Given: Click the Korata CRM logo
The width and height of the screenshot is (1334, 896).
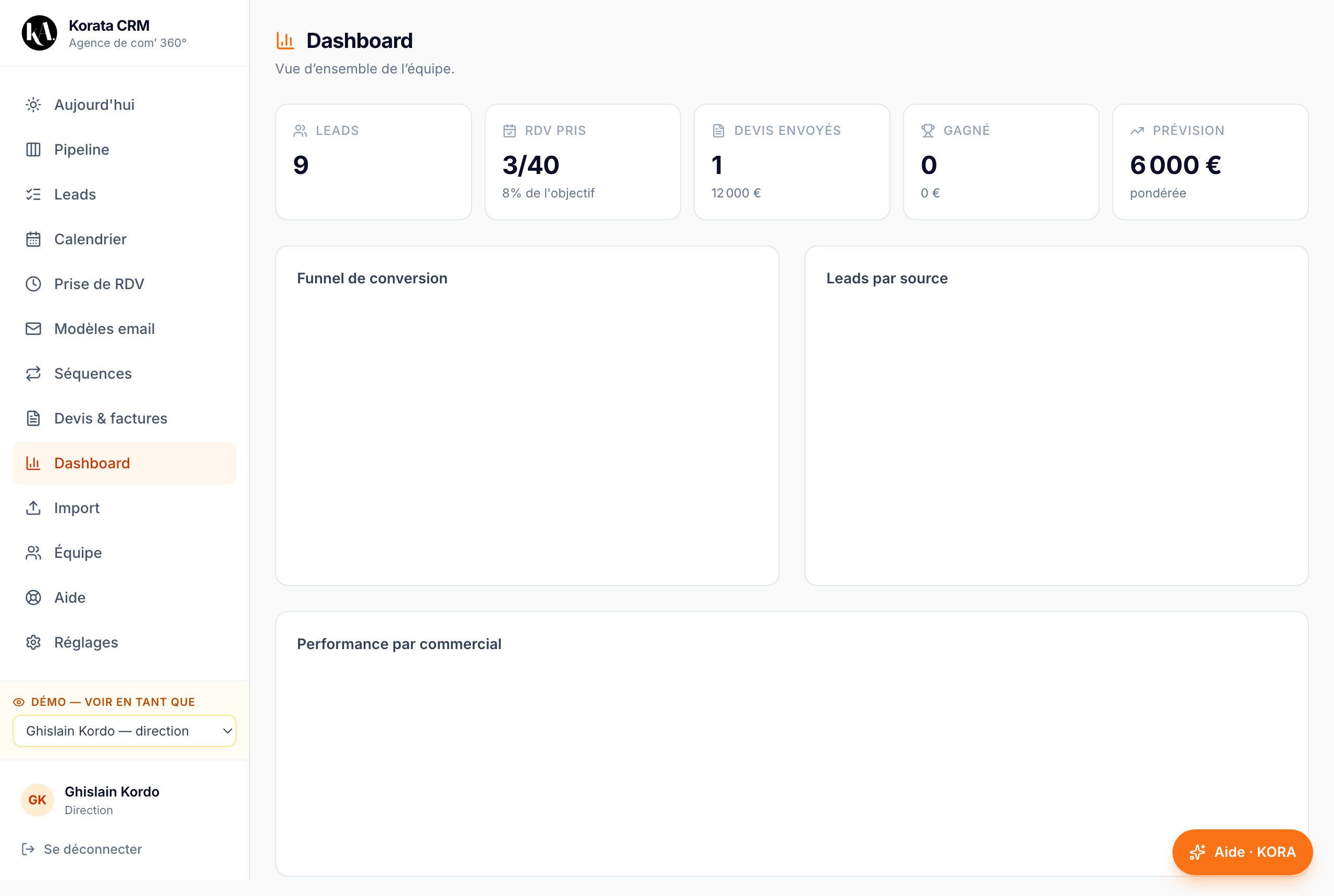Looking at the screenshot, I should pos(40,33).
